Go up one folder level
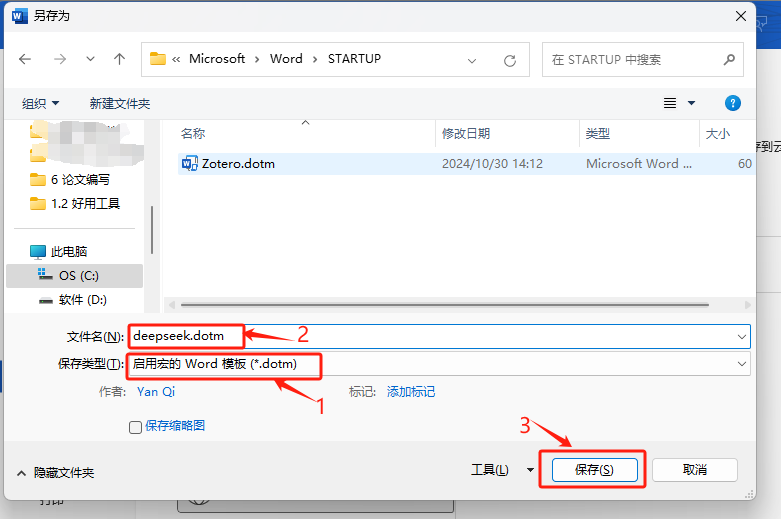The width and height of the screenshot is (781, 519). (119, 59)
